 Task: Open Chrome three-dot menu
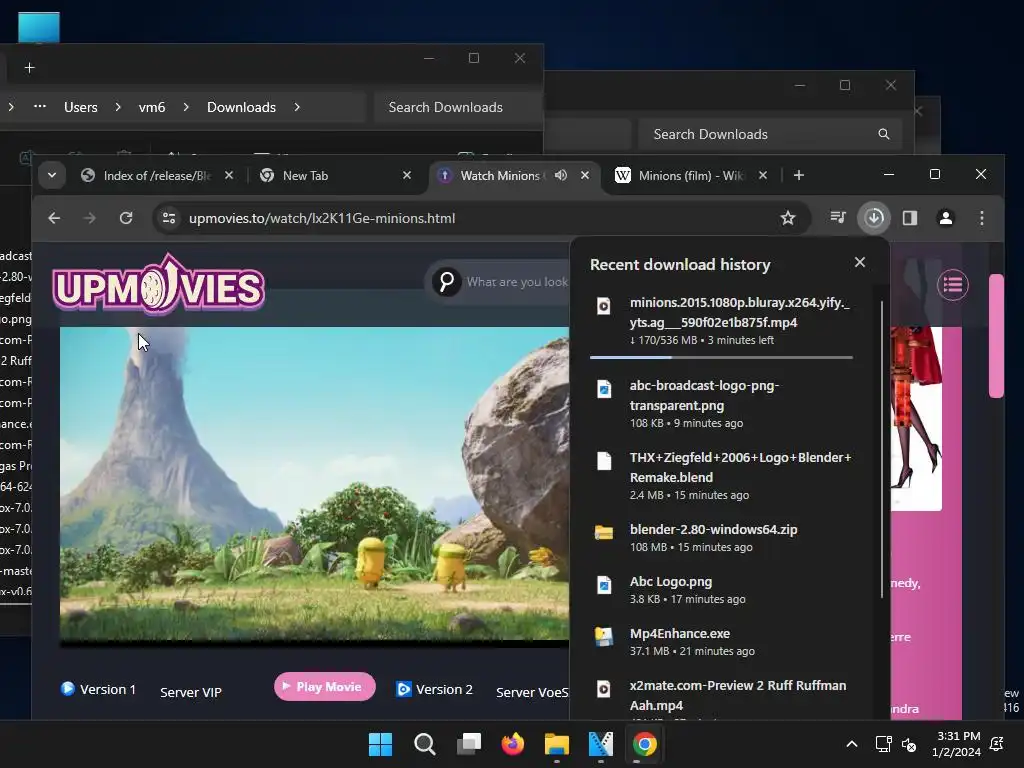coord(982,217)
